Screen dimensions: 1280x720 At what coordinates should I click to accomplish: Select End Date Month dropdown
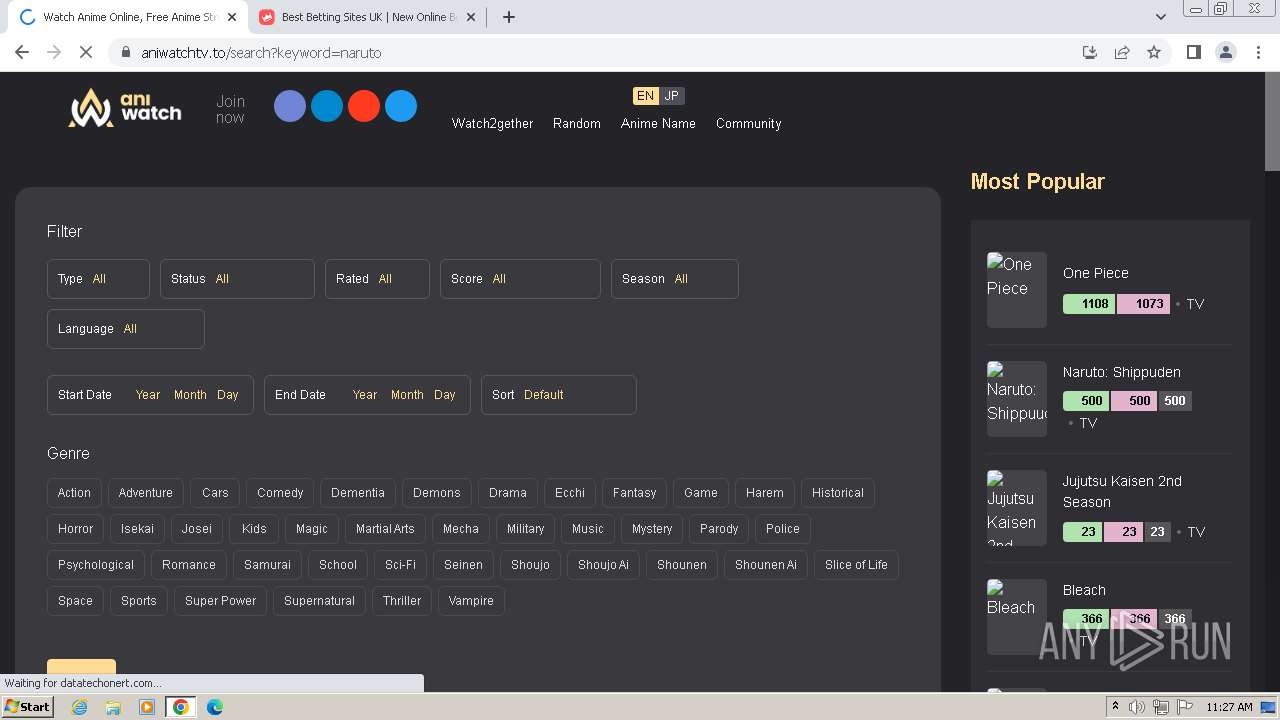coord(407,395)
